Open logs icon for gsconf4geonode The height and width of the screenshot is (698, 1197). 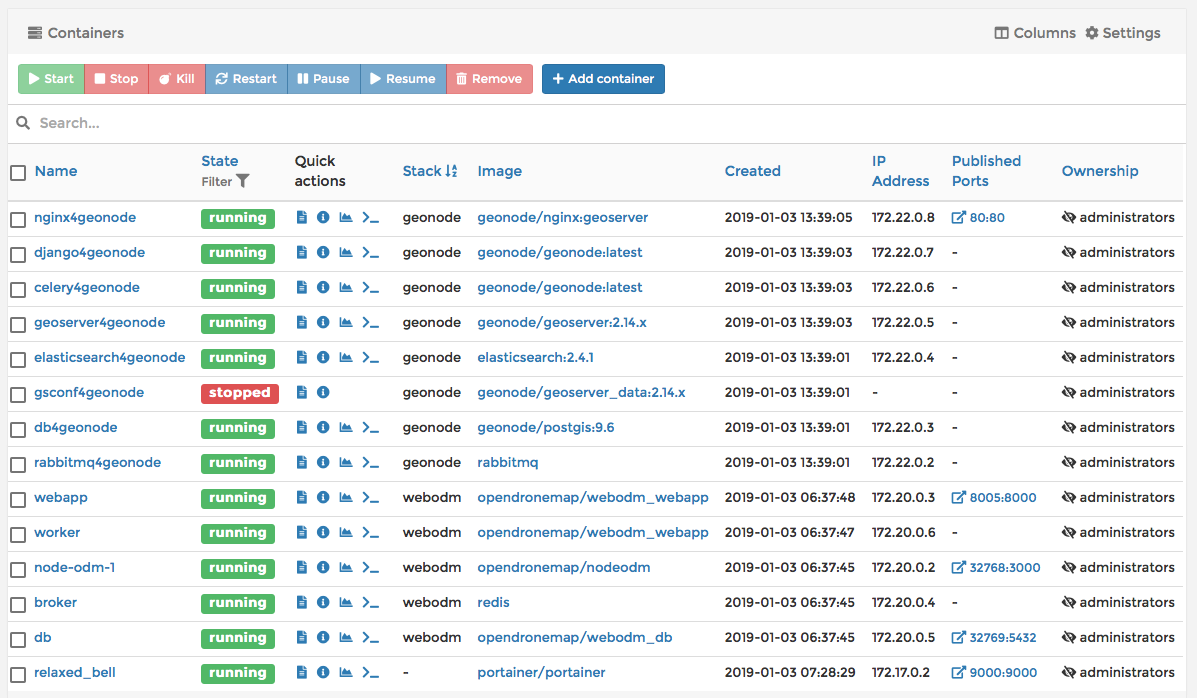[x=302, y=393]
